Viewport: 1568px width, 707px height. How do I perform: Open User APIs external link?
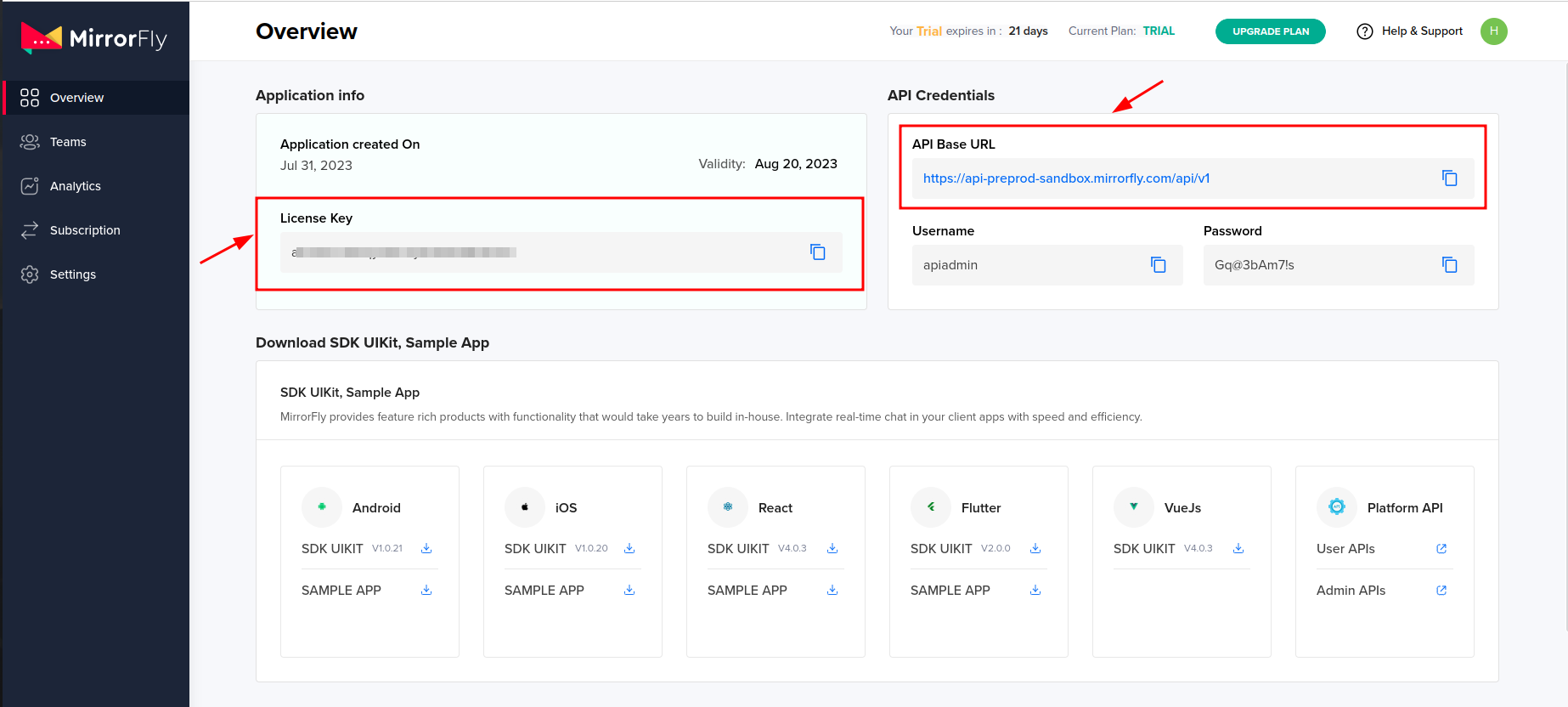click(1441, 549)
